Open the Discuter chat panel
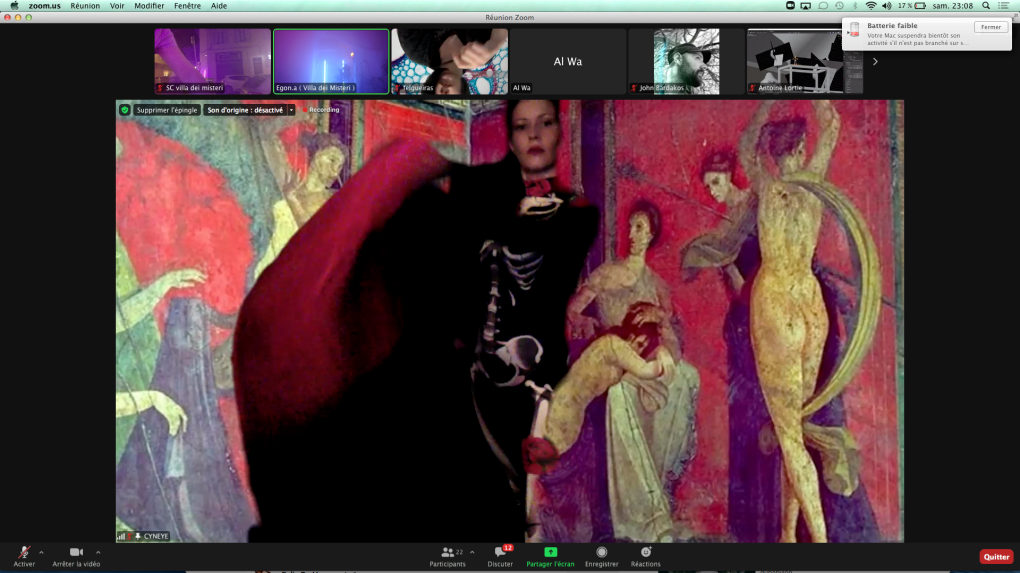1020x573 pixels. click(500, 552)
